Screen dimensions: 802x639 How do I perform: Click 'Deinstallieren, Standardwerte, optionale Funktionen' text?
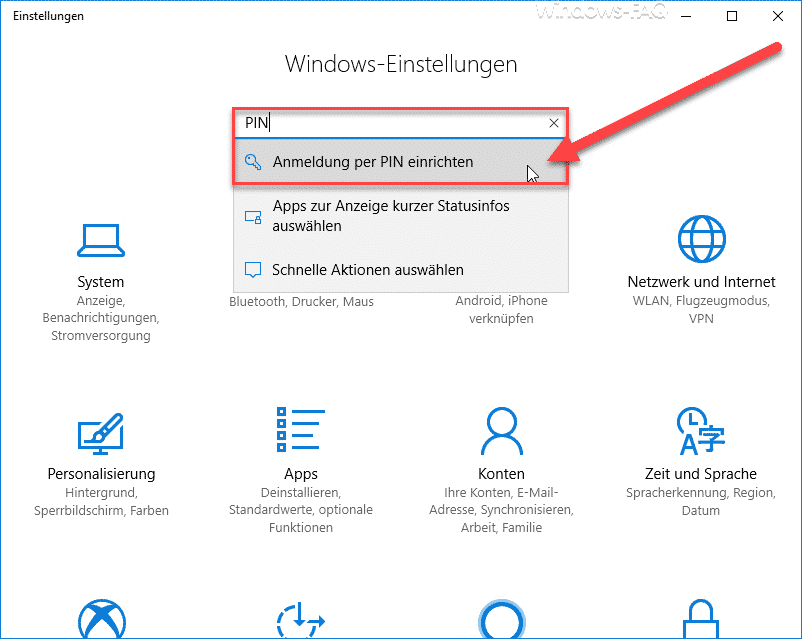point(301,510)
